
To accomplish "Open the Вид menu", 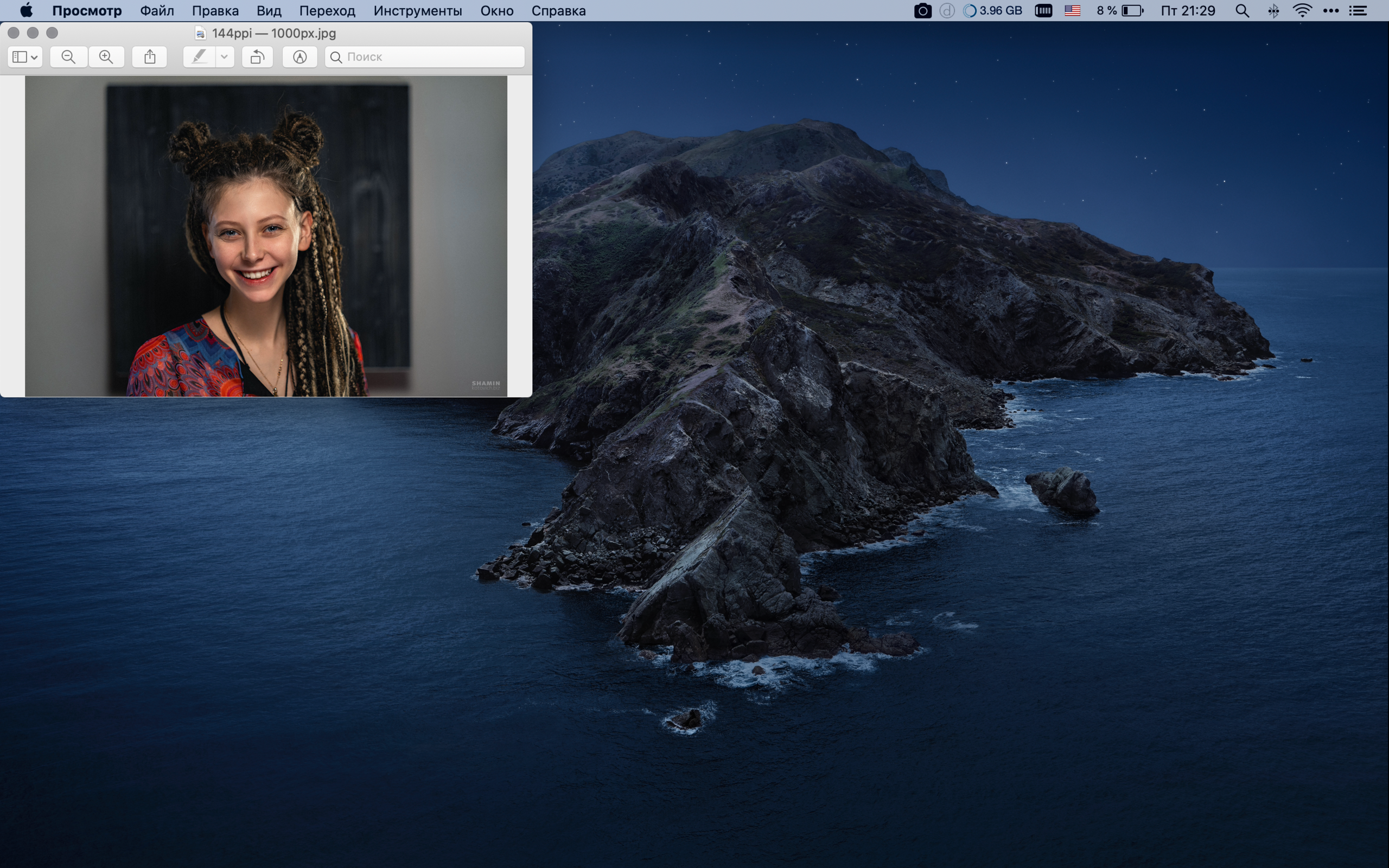I will click(x=269, y=11).
